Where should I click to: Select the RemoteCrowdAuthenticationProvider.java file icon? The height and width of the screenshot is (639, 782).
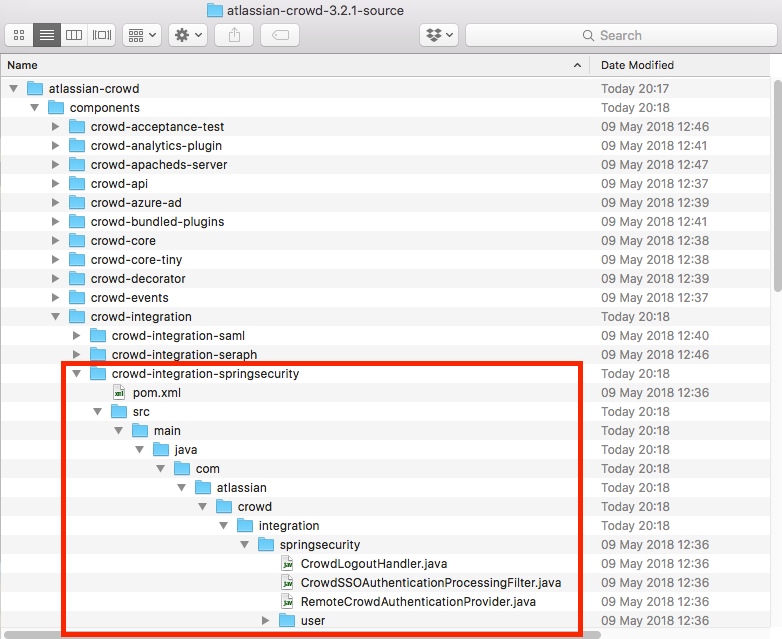(287, 602)
